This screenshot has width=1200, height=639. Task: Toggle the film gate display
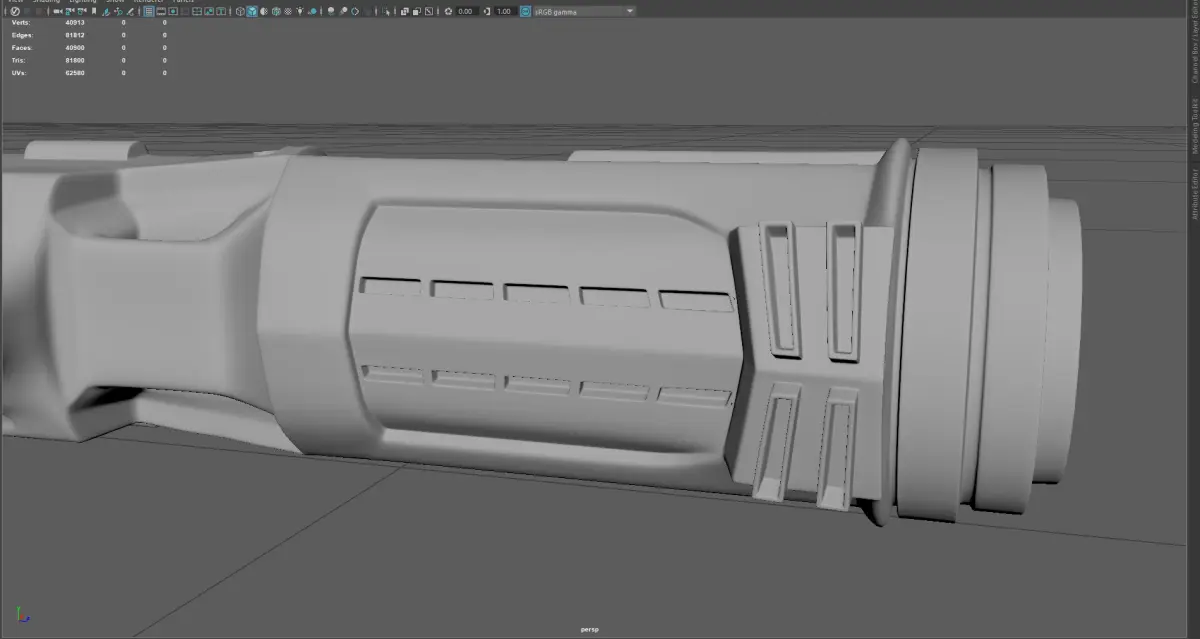coord(161,11)
